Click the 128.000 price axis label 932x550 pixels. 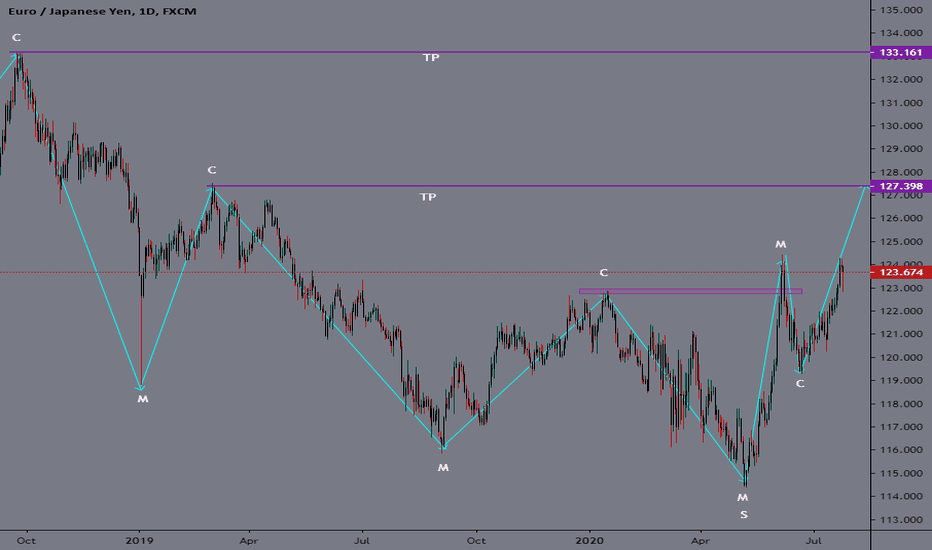(x=901, y=172)
